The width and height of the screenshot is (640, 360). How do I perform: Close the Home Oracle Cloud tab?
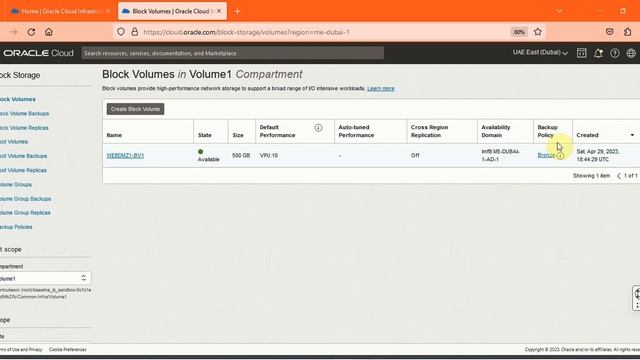pyautogui.click(x=108, y=11)
